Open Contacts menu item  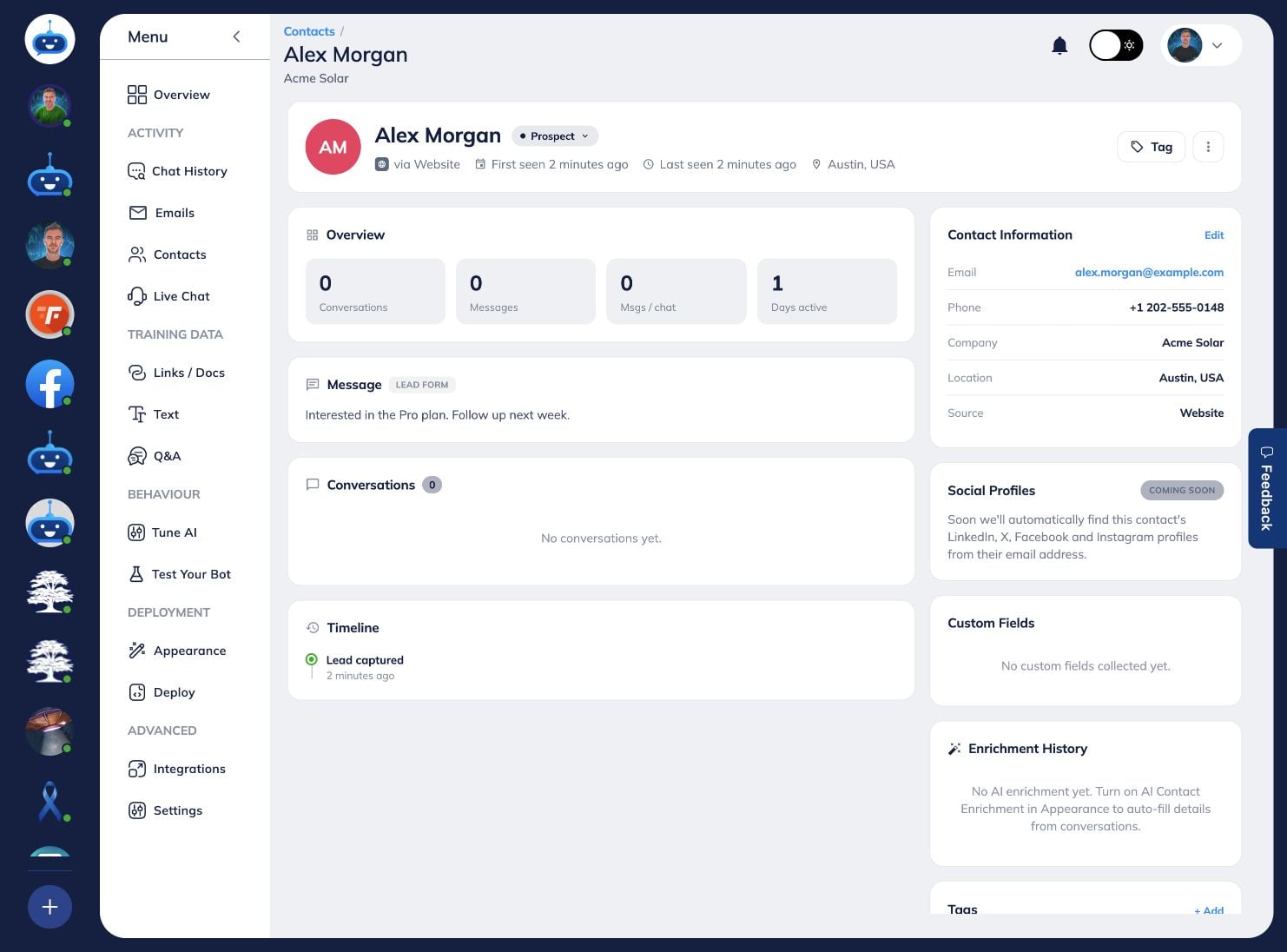tap(167, 255)
